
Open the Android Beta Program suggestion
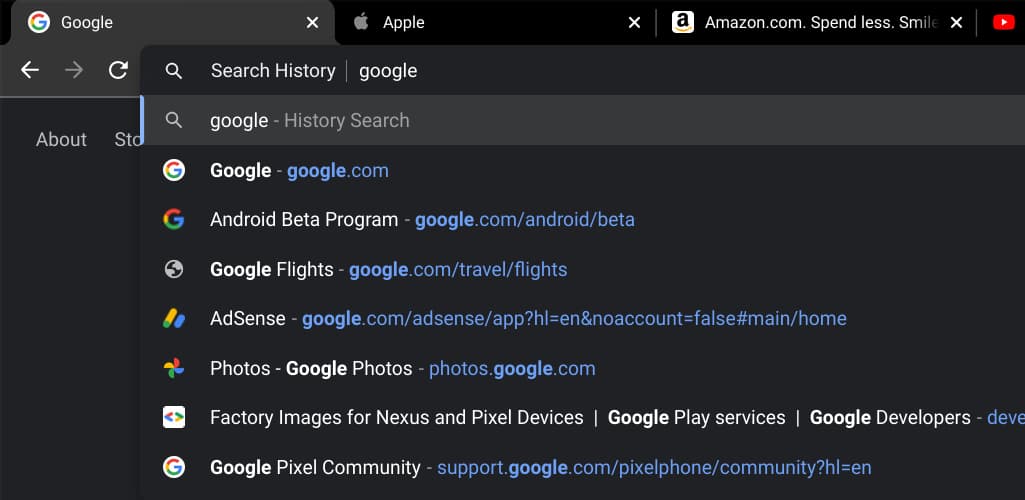tap(421, 220)
